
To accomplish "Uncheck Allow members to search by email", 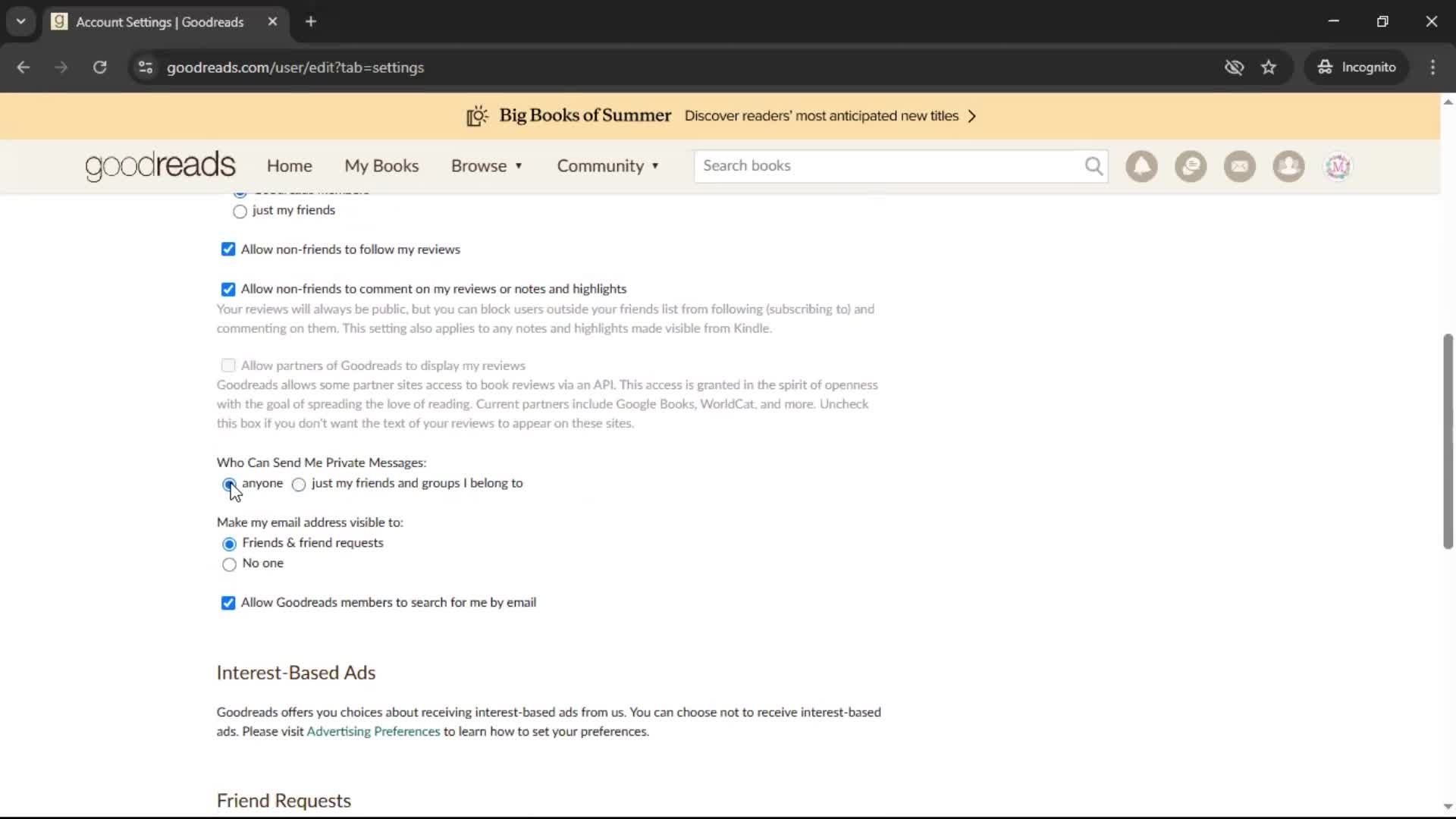I will (228, 603).
